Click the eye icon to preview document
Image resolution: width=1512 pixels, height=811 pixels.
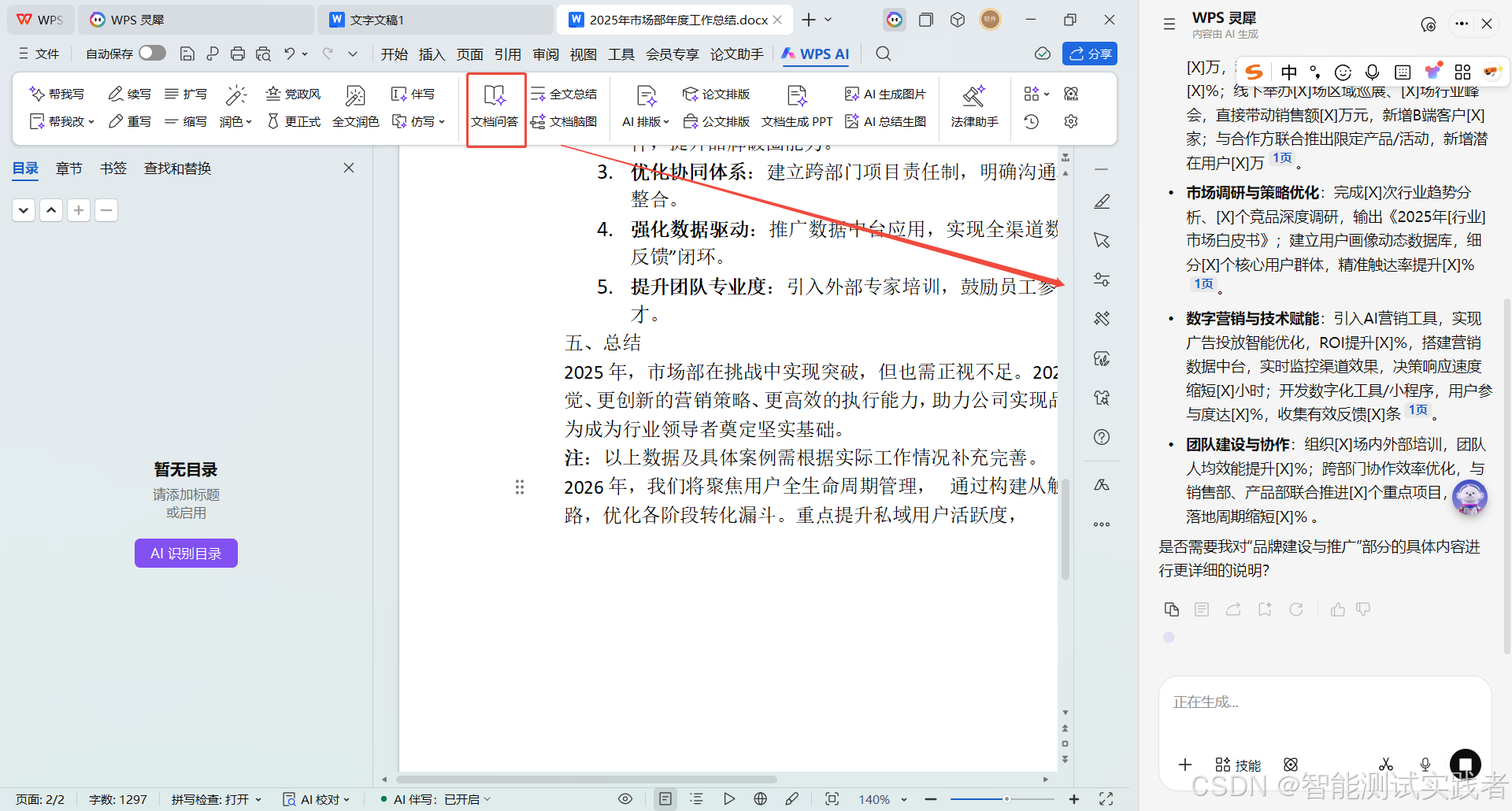pyautogui.click(x=625, y=798)
